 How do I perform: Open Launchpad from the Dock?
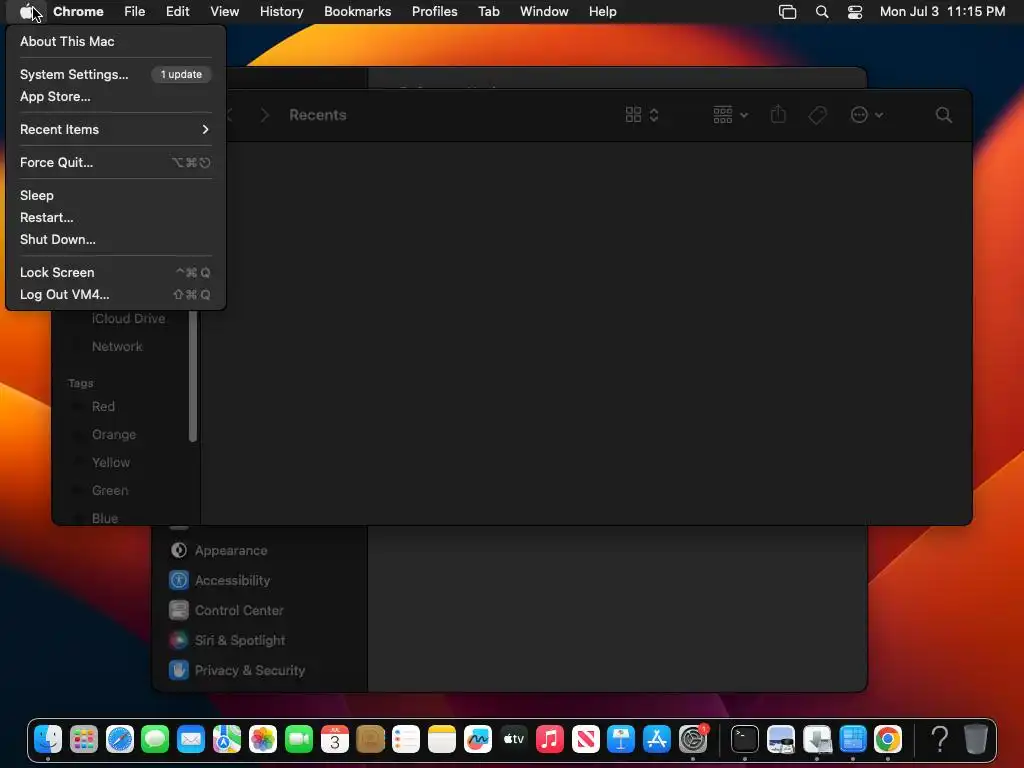click(84, 739)
